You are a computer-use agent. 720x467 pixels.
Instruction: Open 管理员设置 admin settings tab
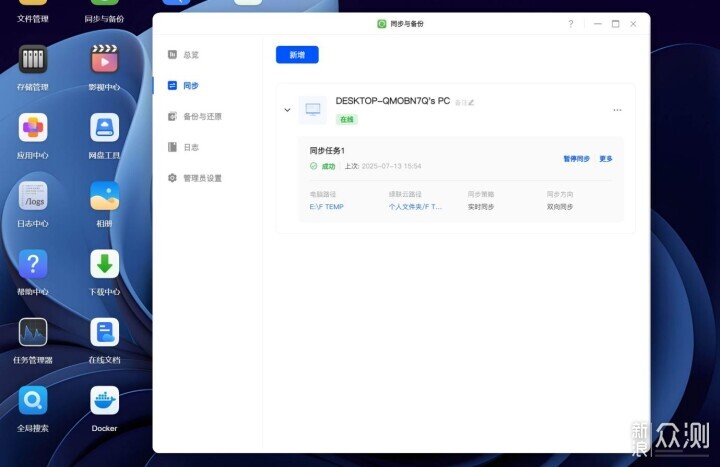click(x=195, y=178)
